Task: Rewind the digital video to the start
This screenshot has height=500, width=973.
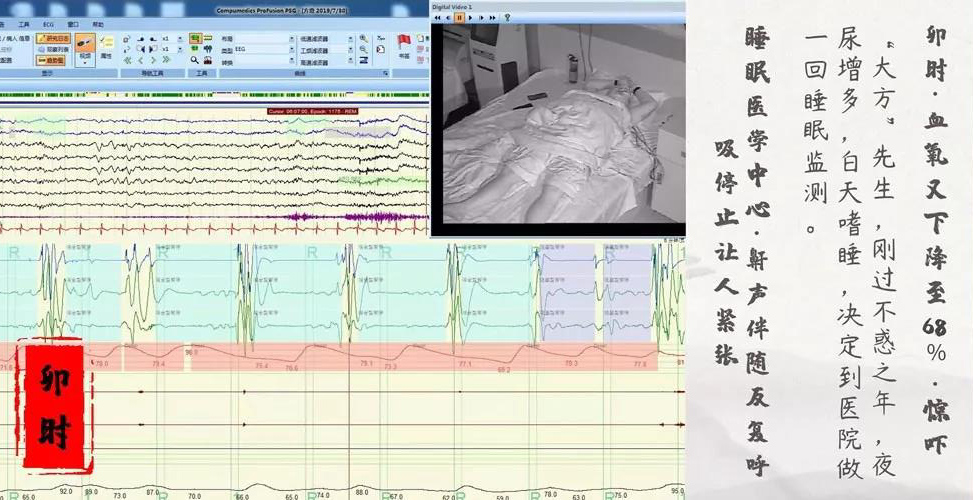Action: coord(437,17)
